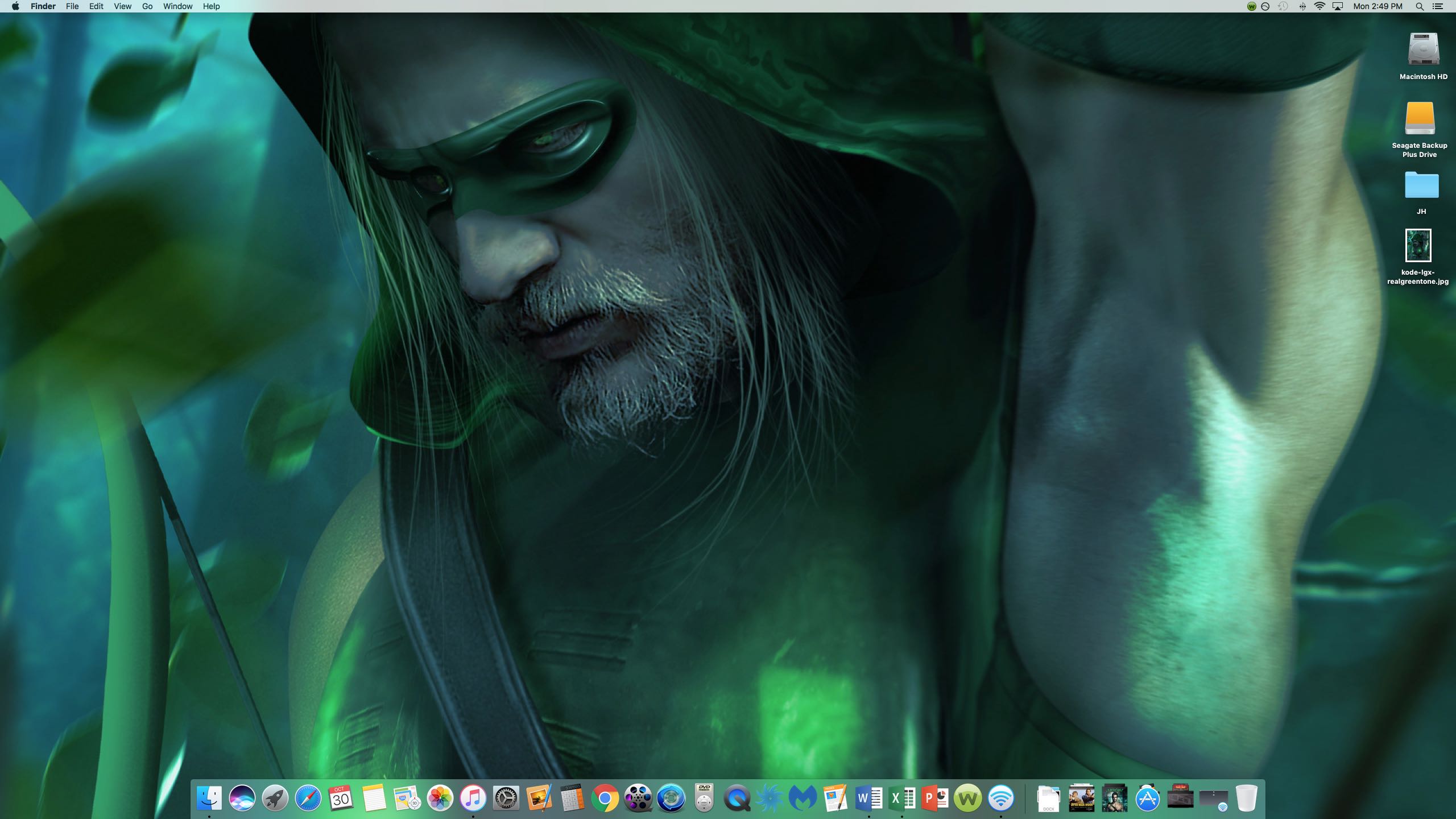
Task: Open Wireless Diagnostics Wi-Fi Dock icon
Action: point(1000,798)
